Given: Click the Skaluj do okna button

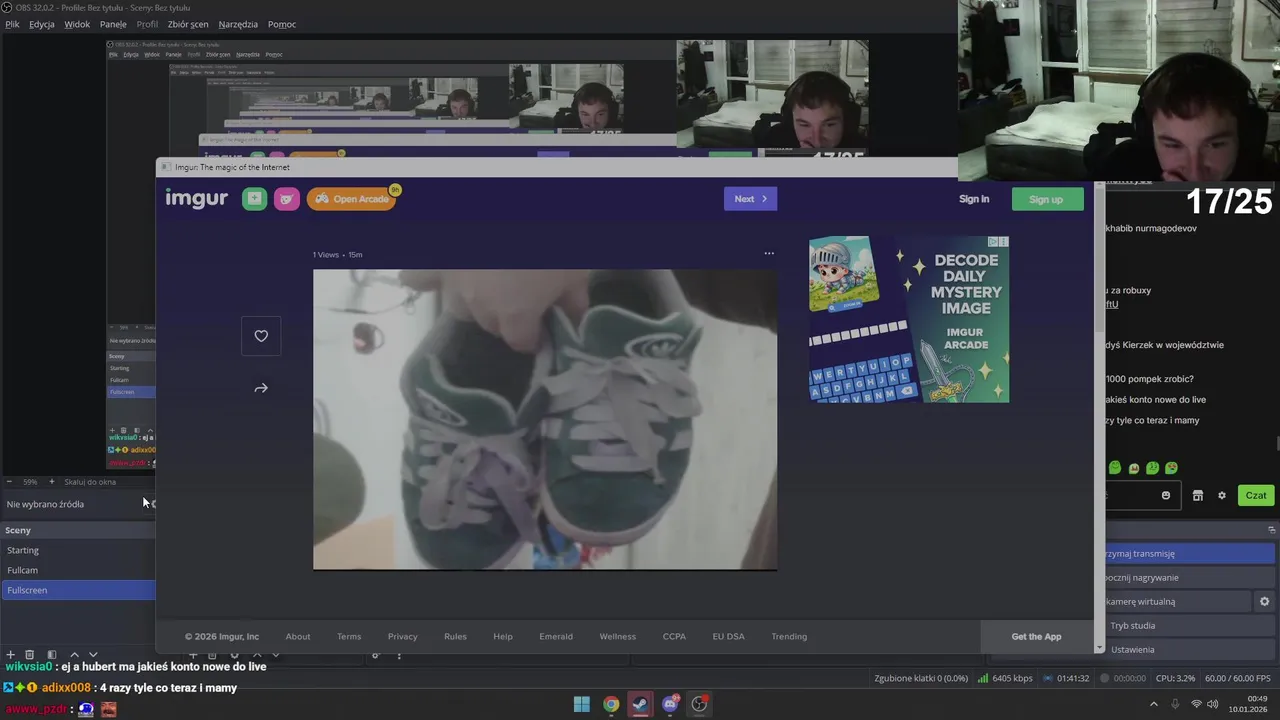Looking at the screenshot, I should coord(90,482).
